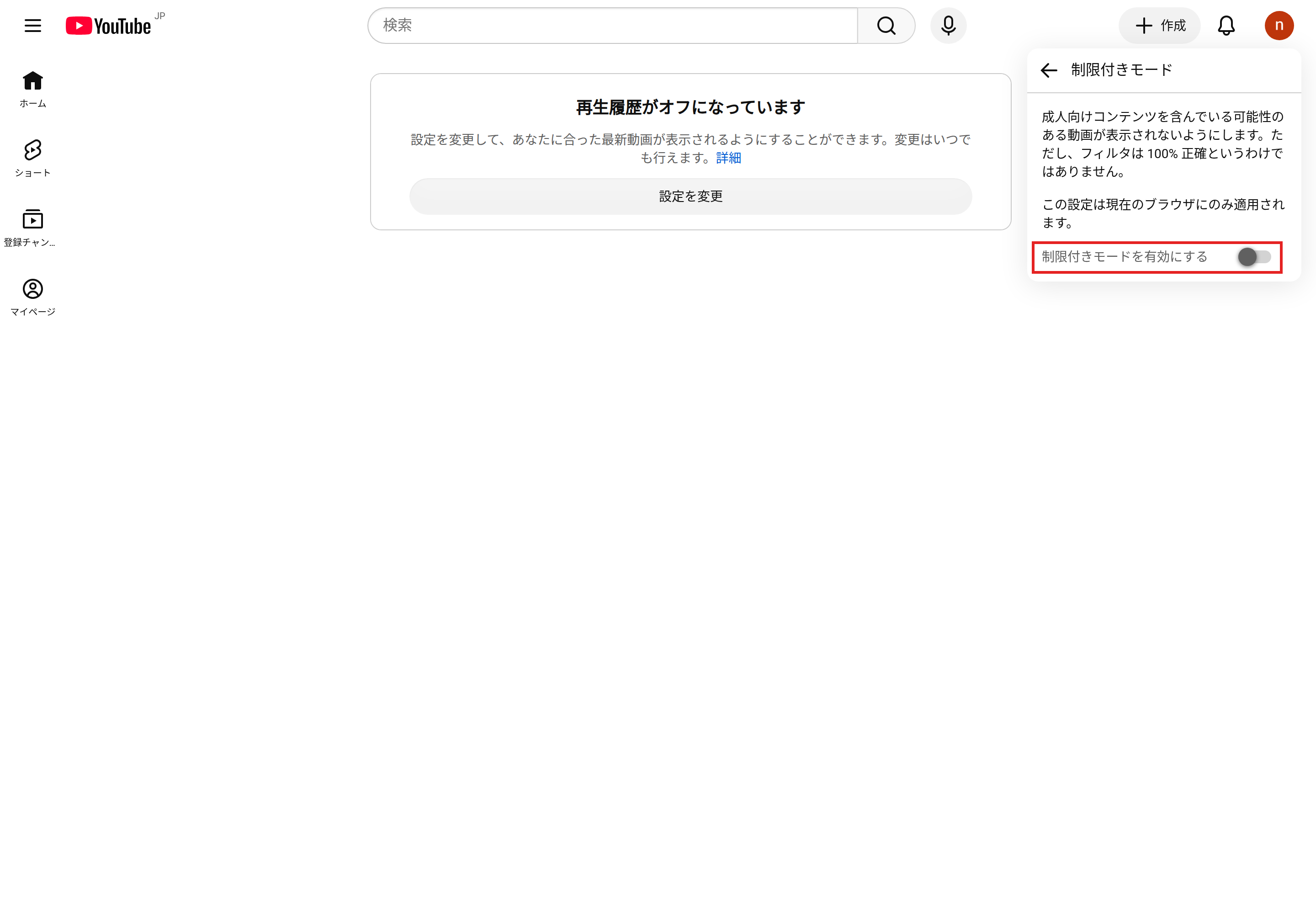
Task: Click the 制限付きモードを有効にする label text
Action: pyautogui.click(x=1124, y=256)
